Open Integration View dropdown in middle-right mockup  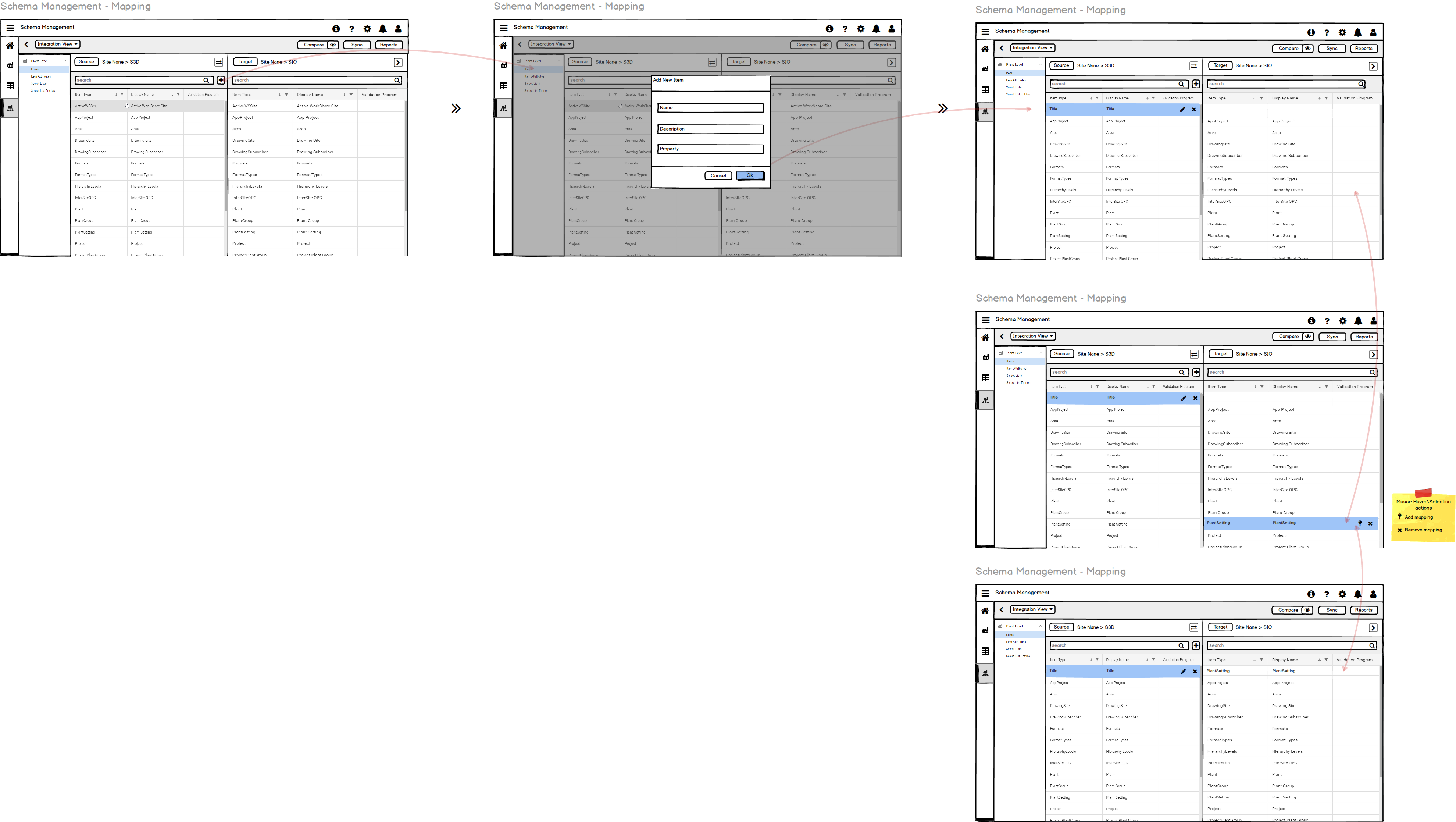coord(1033,336)
